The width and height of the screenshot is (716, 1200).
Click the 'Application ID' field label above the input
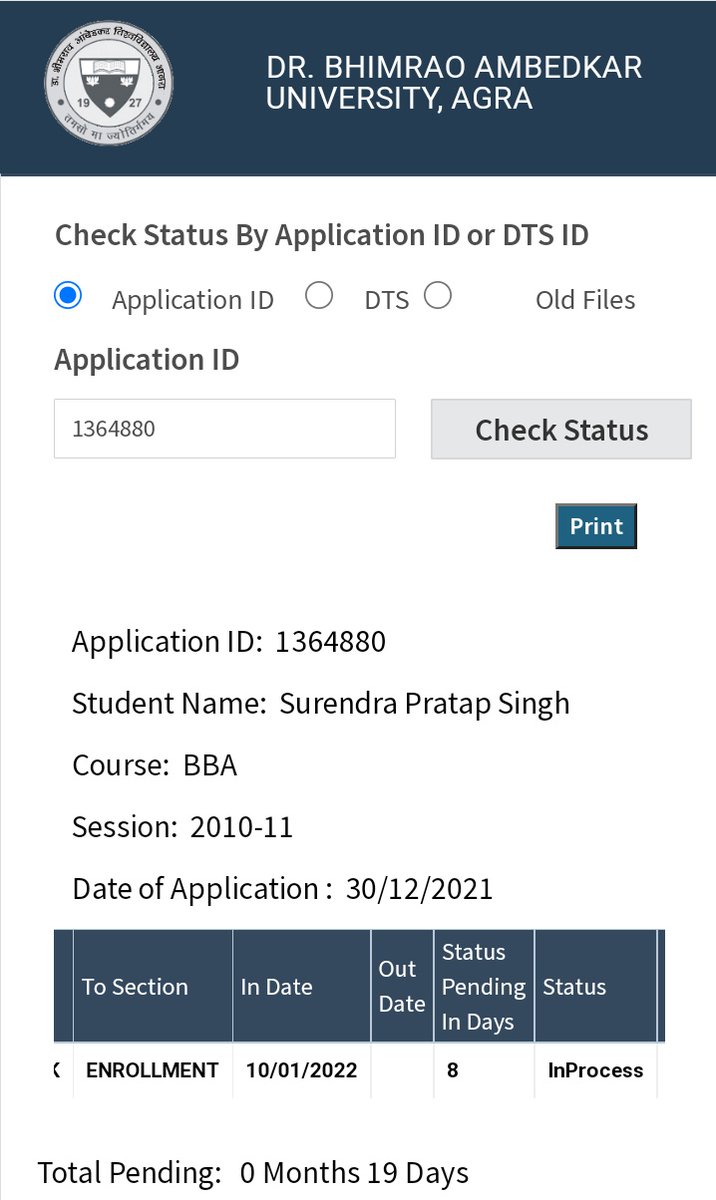(x=147, y=360)
